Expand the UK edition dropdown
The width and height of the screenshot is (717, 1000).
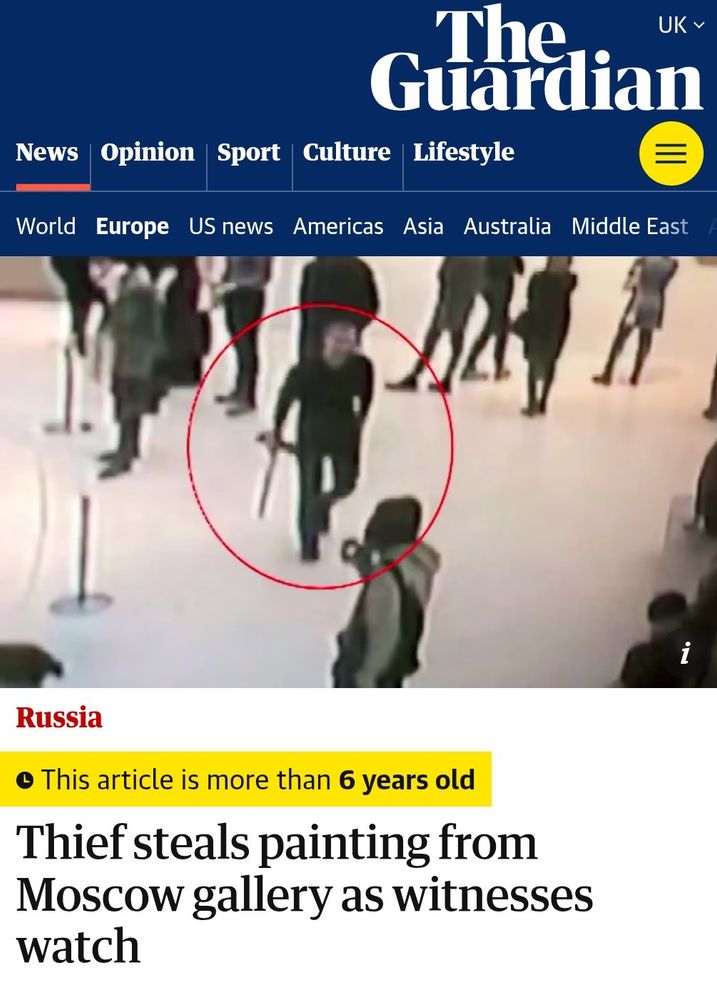pyautogui.click(x=681, y=25)
